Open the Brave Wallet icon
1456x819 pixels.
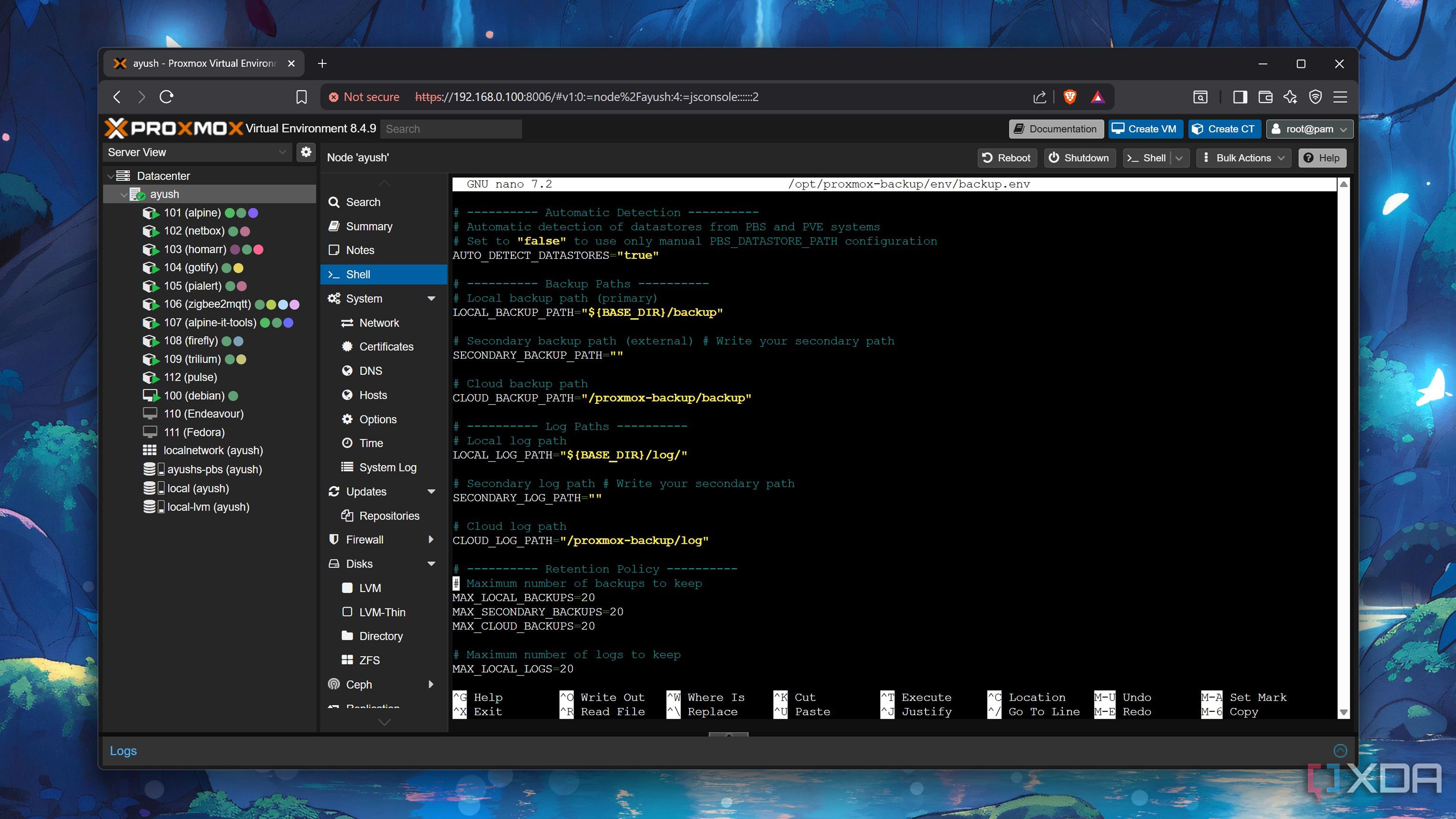click(1266, 97)
